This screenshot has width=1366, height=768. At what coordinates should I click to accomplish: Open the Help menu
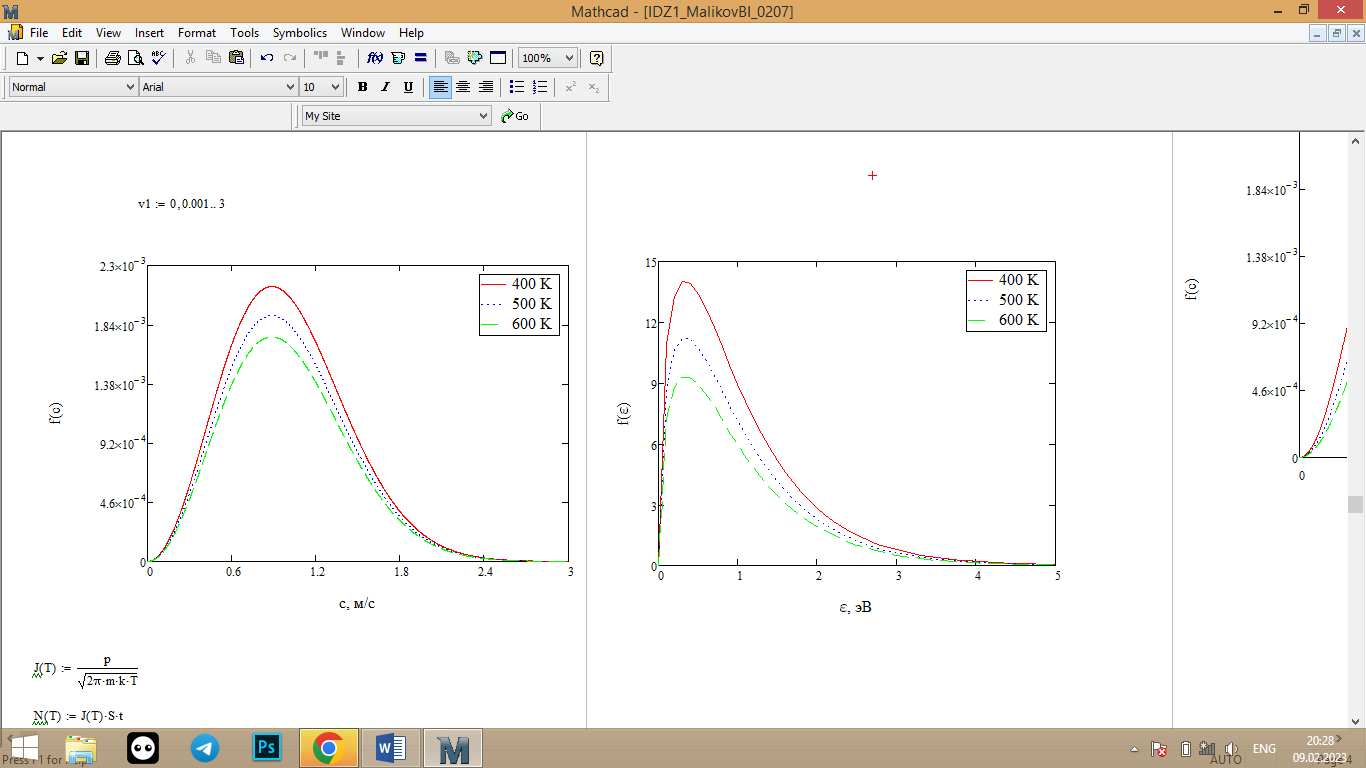click(x=411, y=33)
